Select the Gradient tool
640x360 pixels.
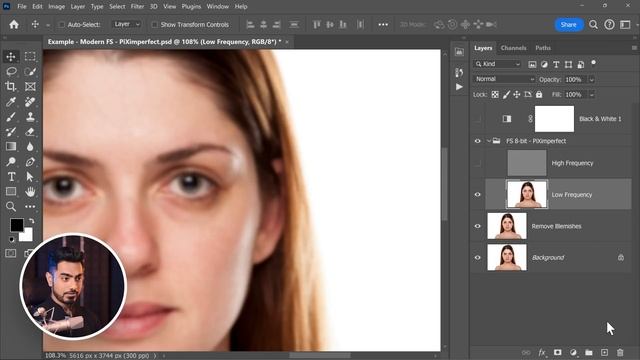(x=11, y=147)
